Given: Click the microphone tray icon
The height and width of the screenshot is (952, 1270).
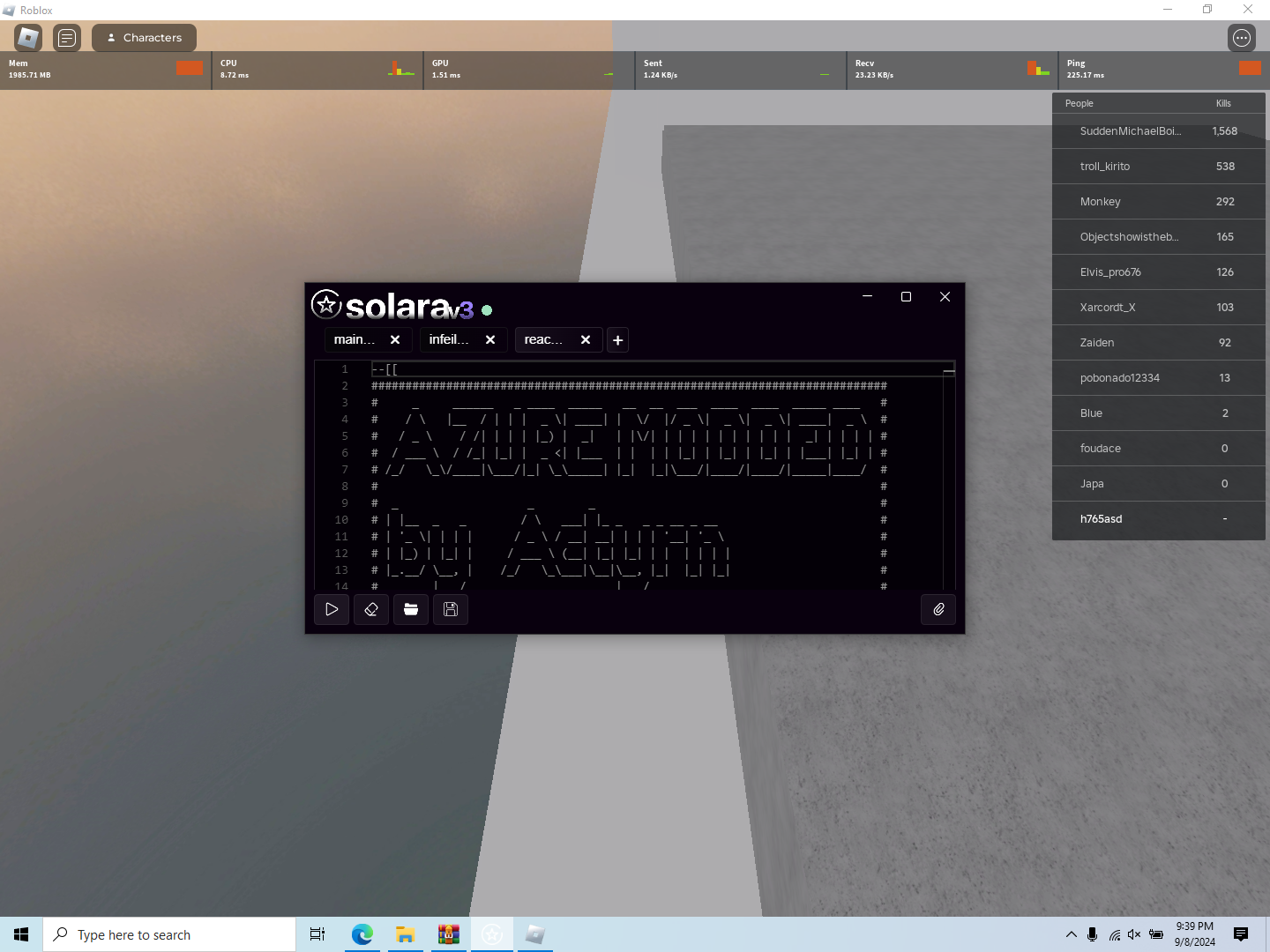Looking at the screenshot, I should 1092,934.
